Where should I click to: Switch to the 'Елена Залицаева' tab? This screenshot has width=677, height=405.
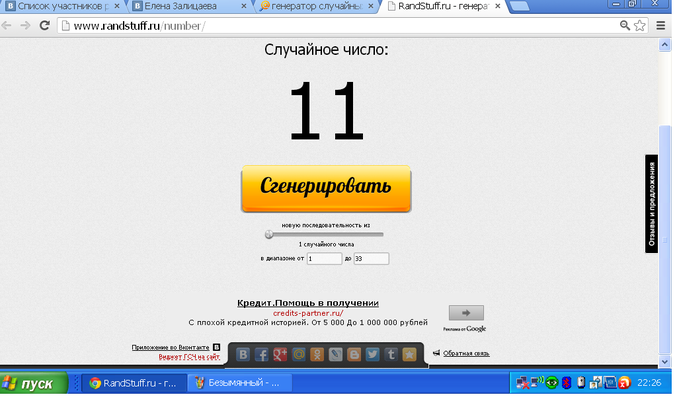tap(180, 7)
